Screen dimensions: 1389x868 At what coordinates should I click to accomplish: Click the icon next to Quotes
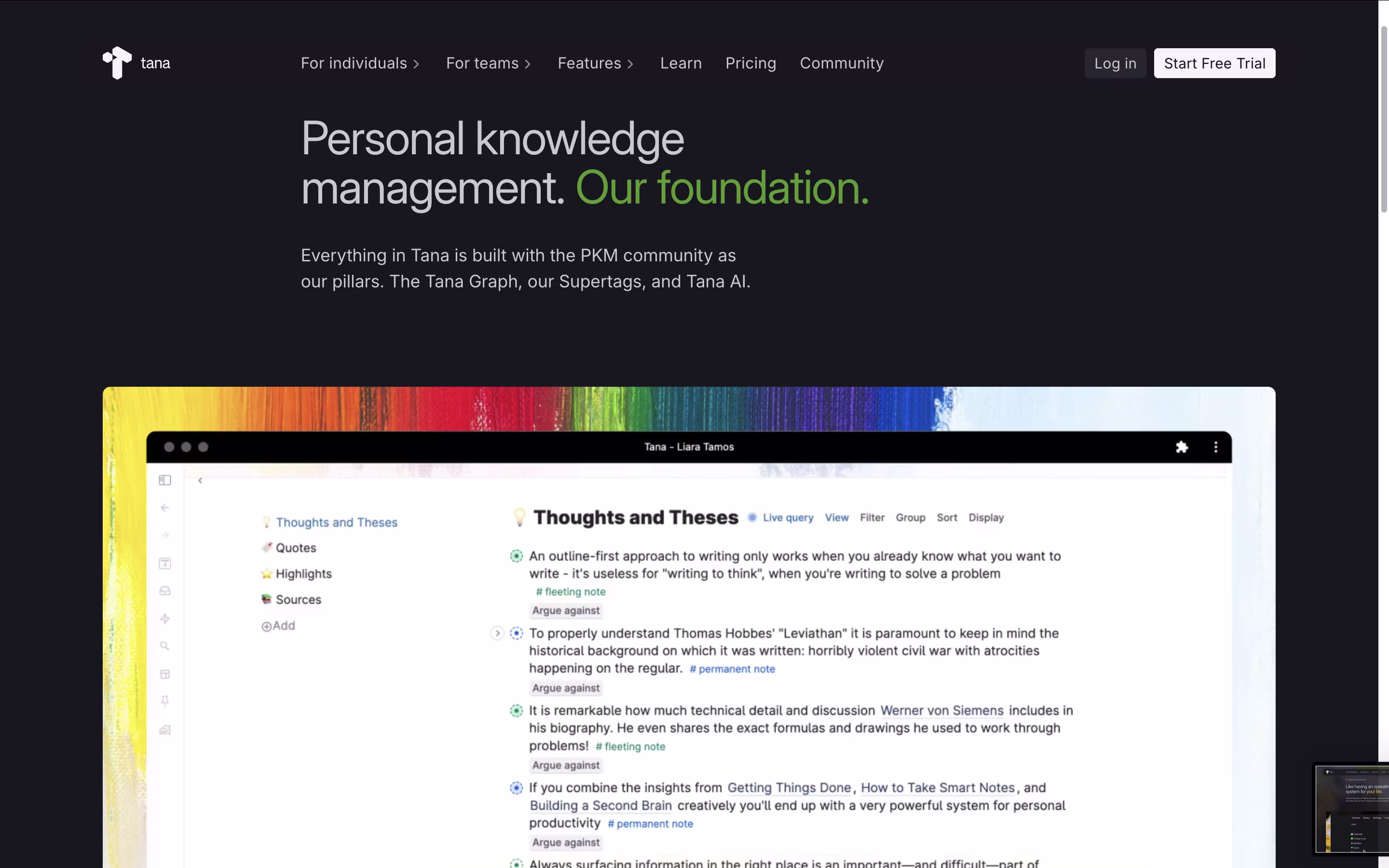click(x=266, y=548)
